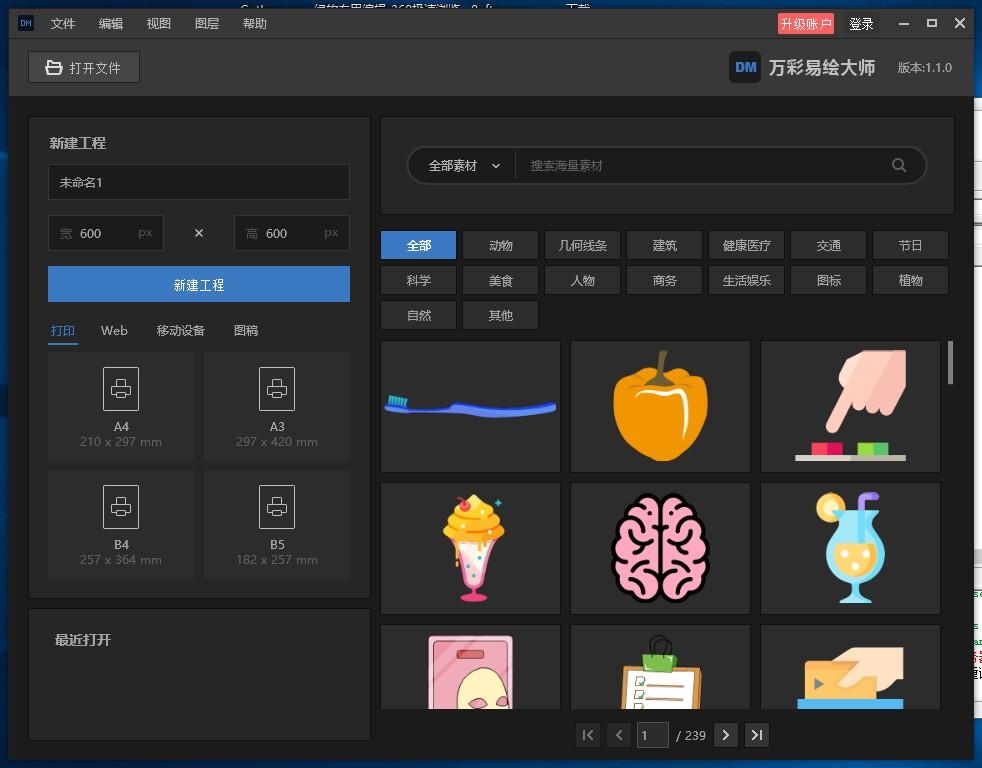Viewport: 982px width, 768px height.
Task: Click the 搜索海量素材 search box
Action: tap(701, 165)
